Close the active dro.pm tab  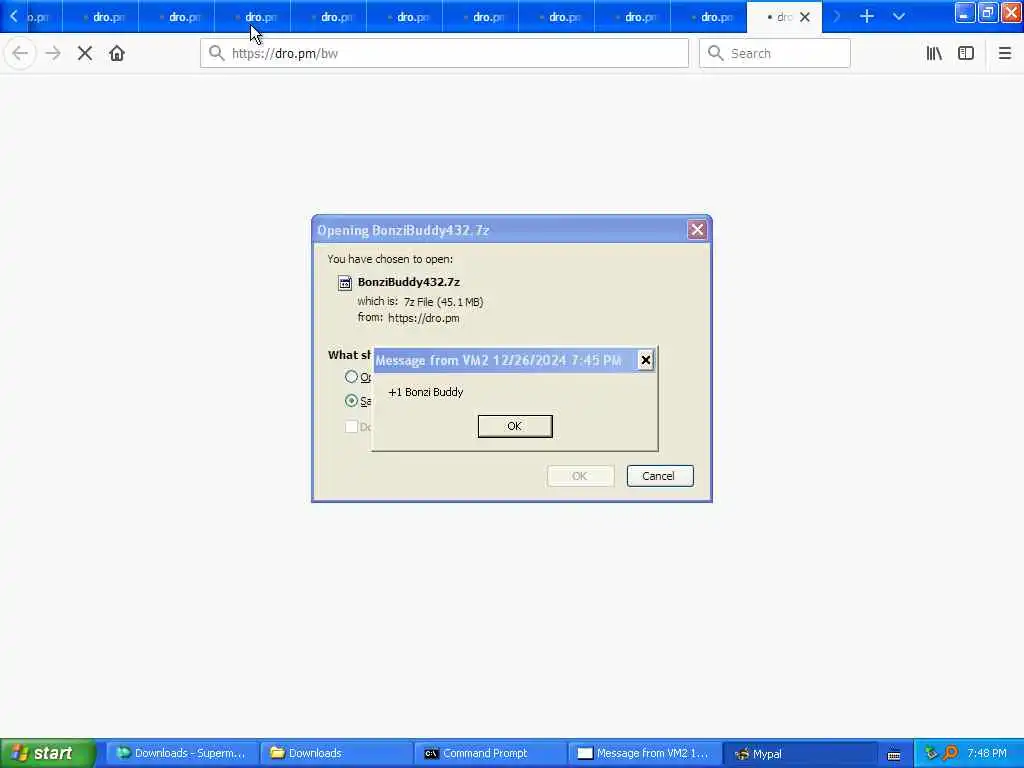pyautogui.click(x=805, y=17)
